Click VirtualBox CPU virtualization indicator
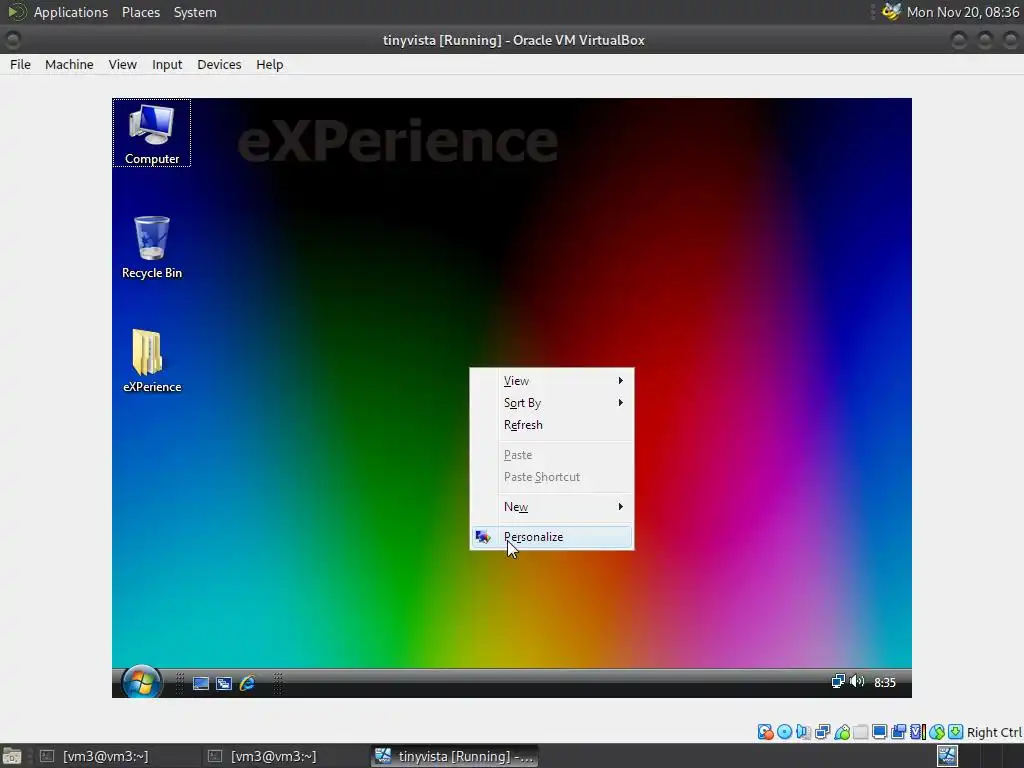Viewport: 1024px width, 768px height. click(x=918, y=732)
